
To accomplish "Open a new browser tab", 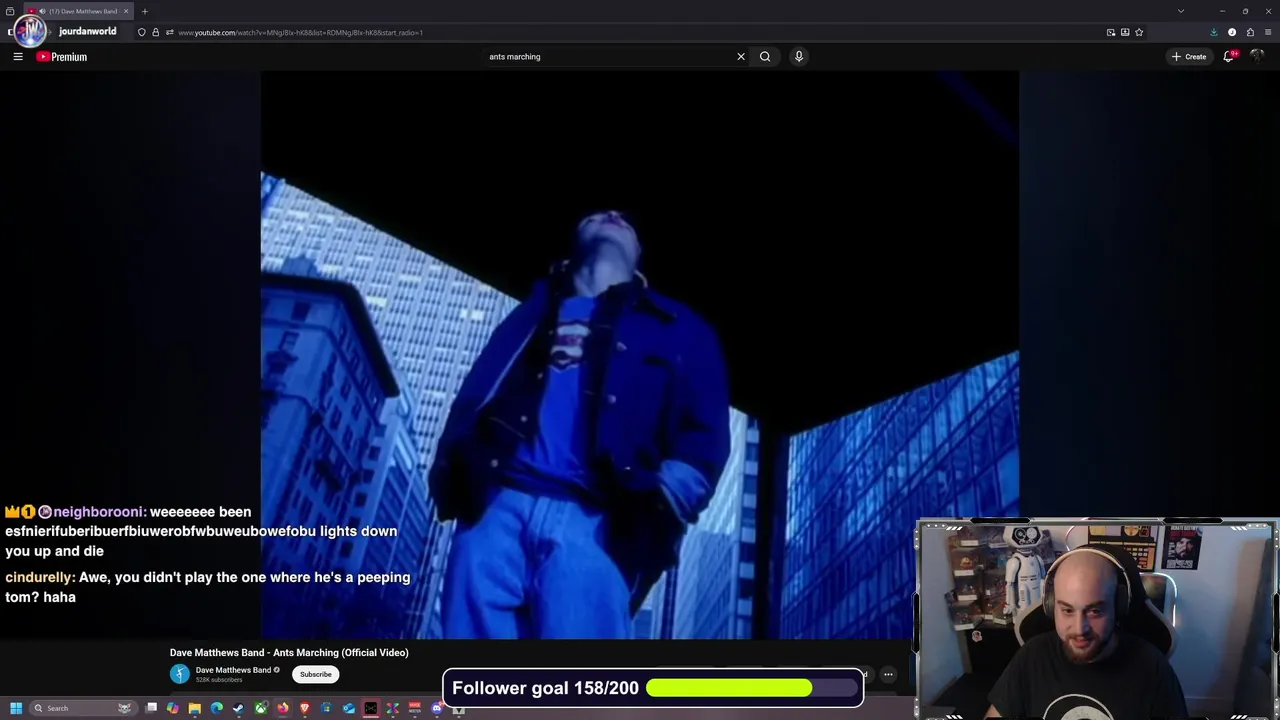I will click(144, 11).
